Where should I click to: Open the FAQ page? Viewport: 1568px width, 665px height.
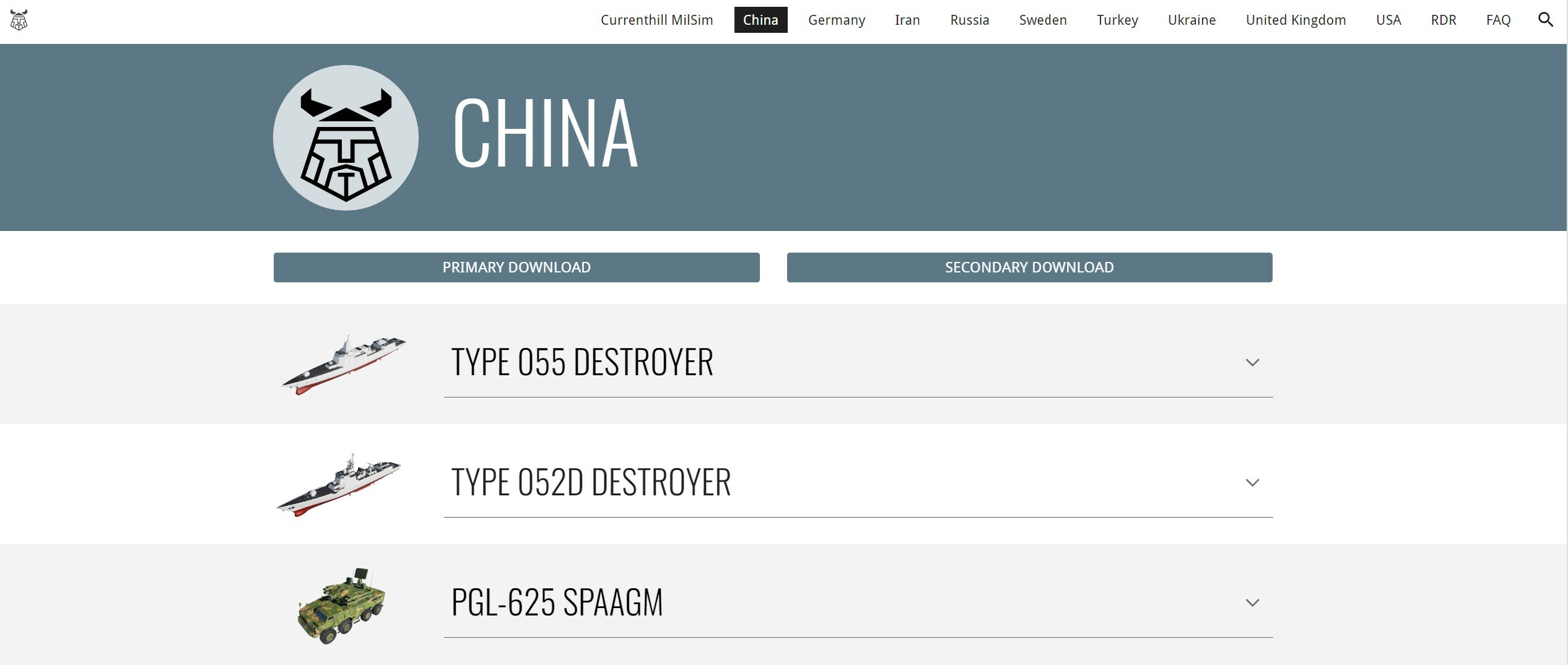[x=1498, y=20]
